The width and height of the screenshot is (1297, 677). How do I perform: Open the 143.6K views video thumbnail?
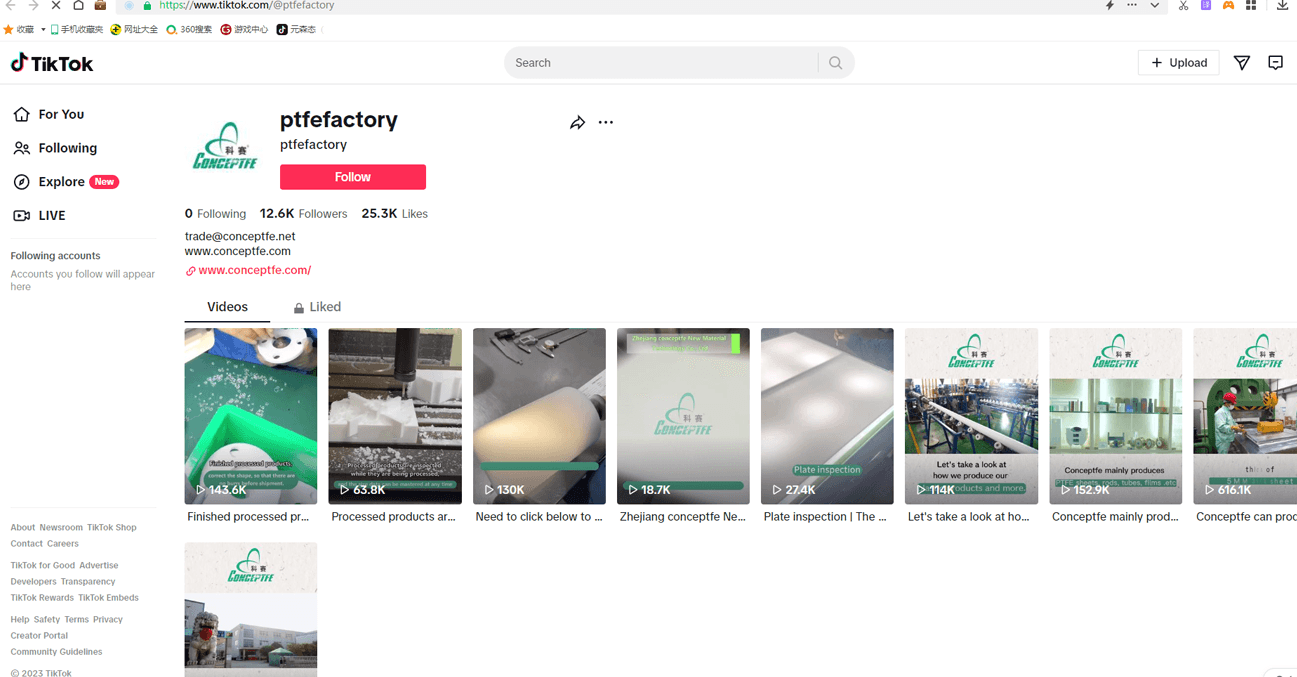click(251, 416)
